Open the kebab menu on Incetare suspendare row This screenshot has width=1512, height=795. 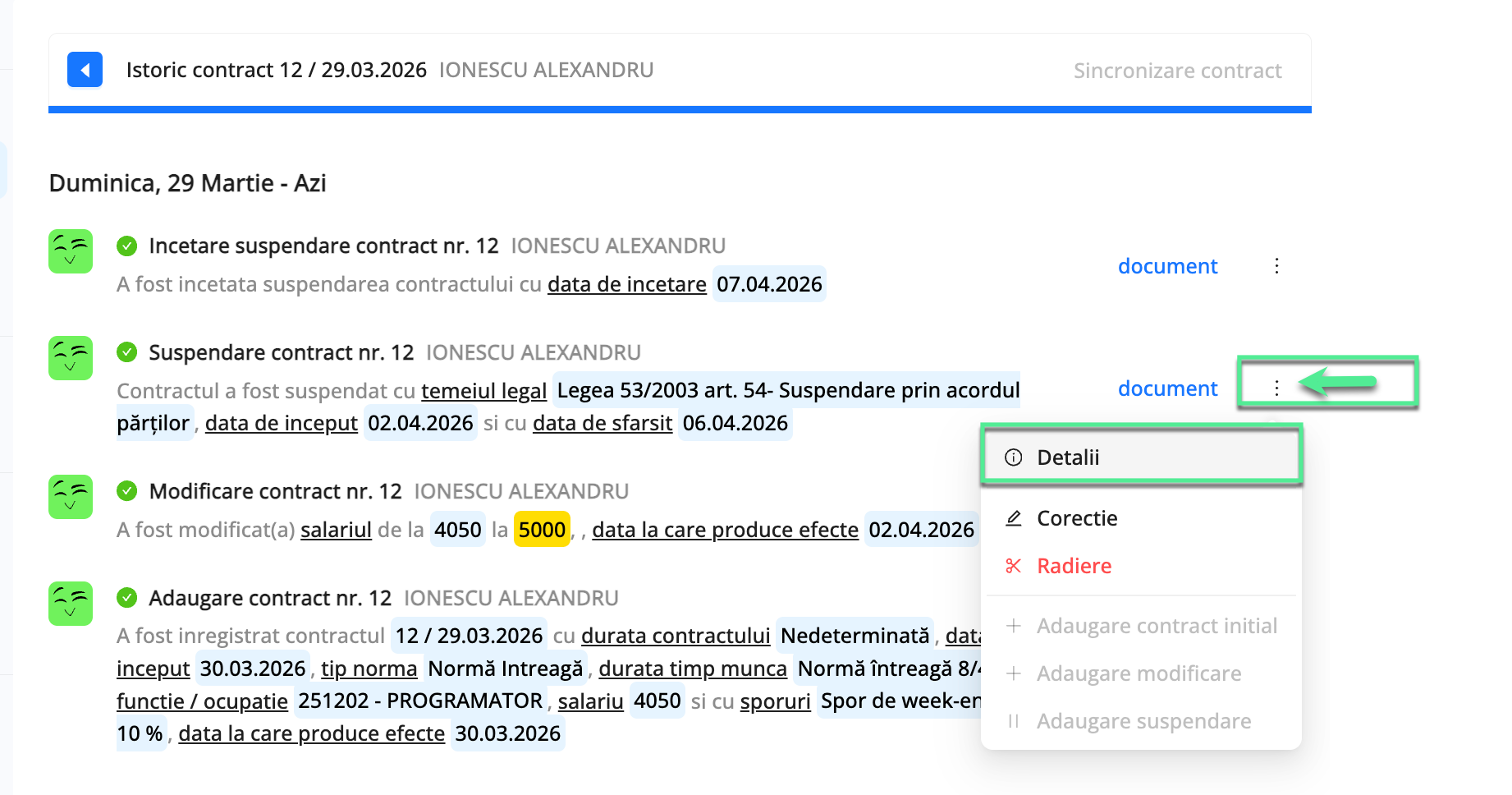1277,266
